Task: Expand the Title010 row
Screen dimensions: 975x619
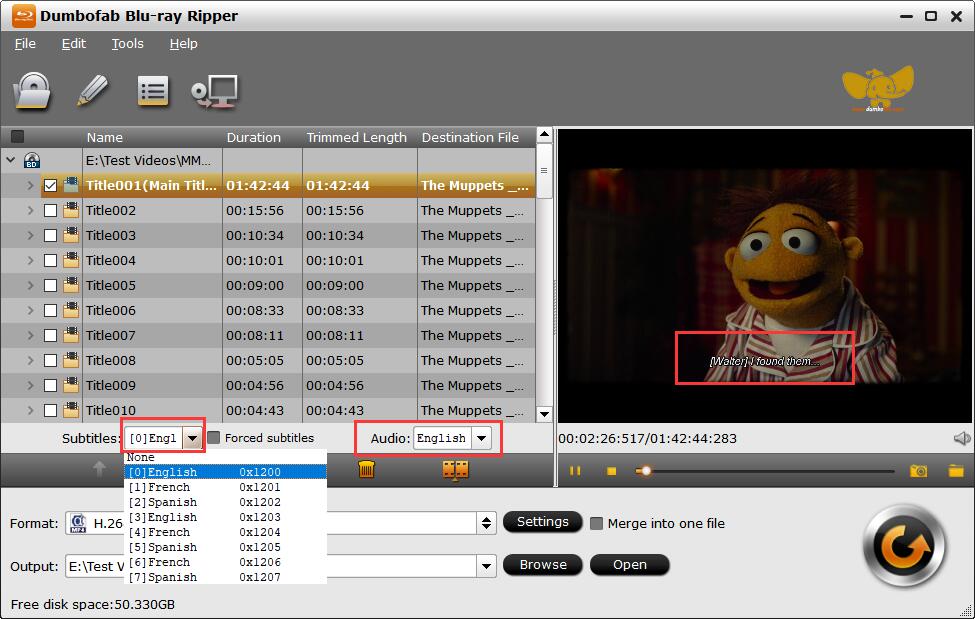Action: [x=30, y=410]
